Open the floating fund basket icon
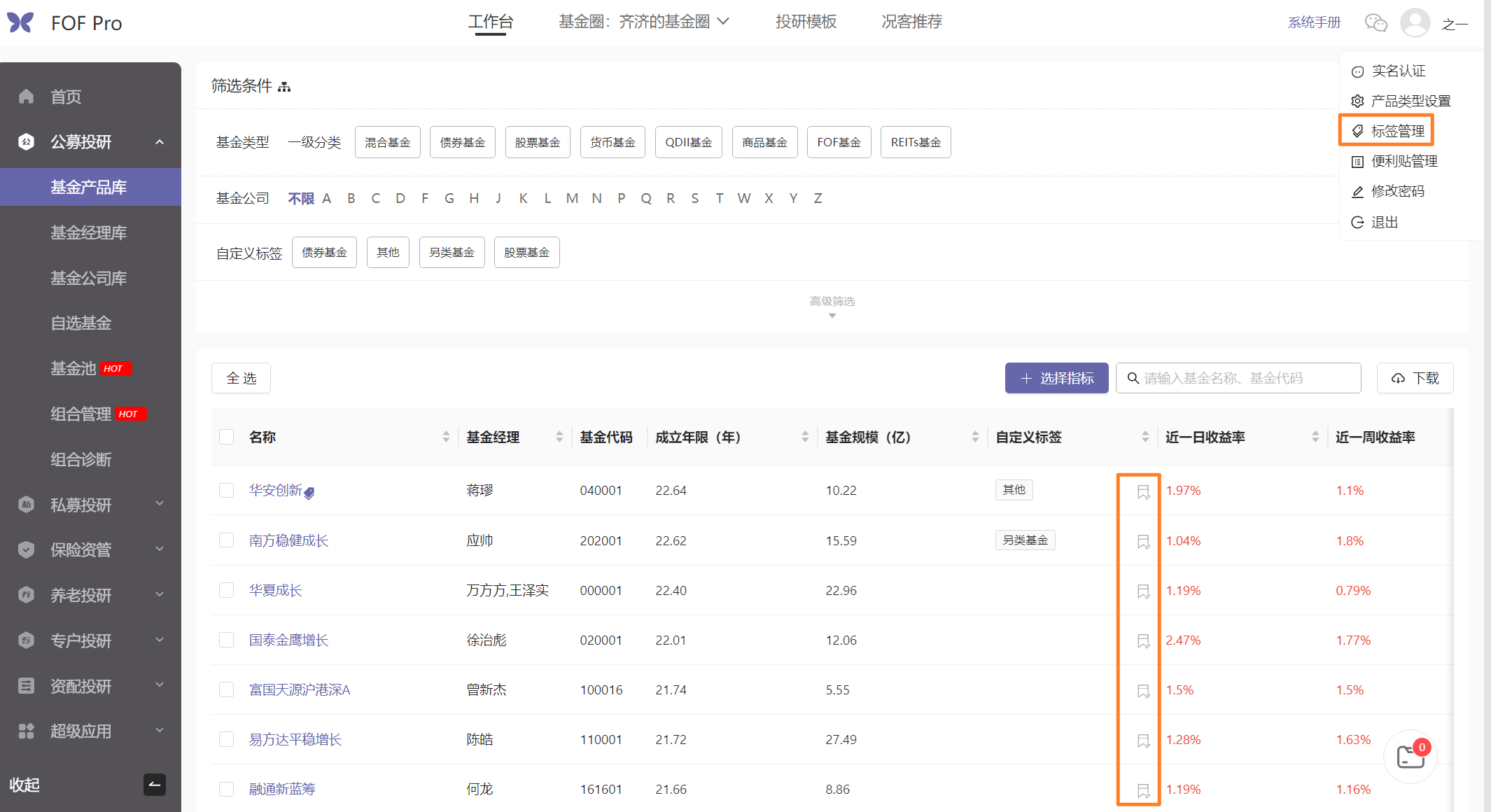The height and width of the screenshot is (812, 1491). point(1410,757)
